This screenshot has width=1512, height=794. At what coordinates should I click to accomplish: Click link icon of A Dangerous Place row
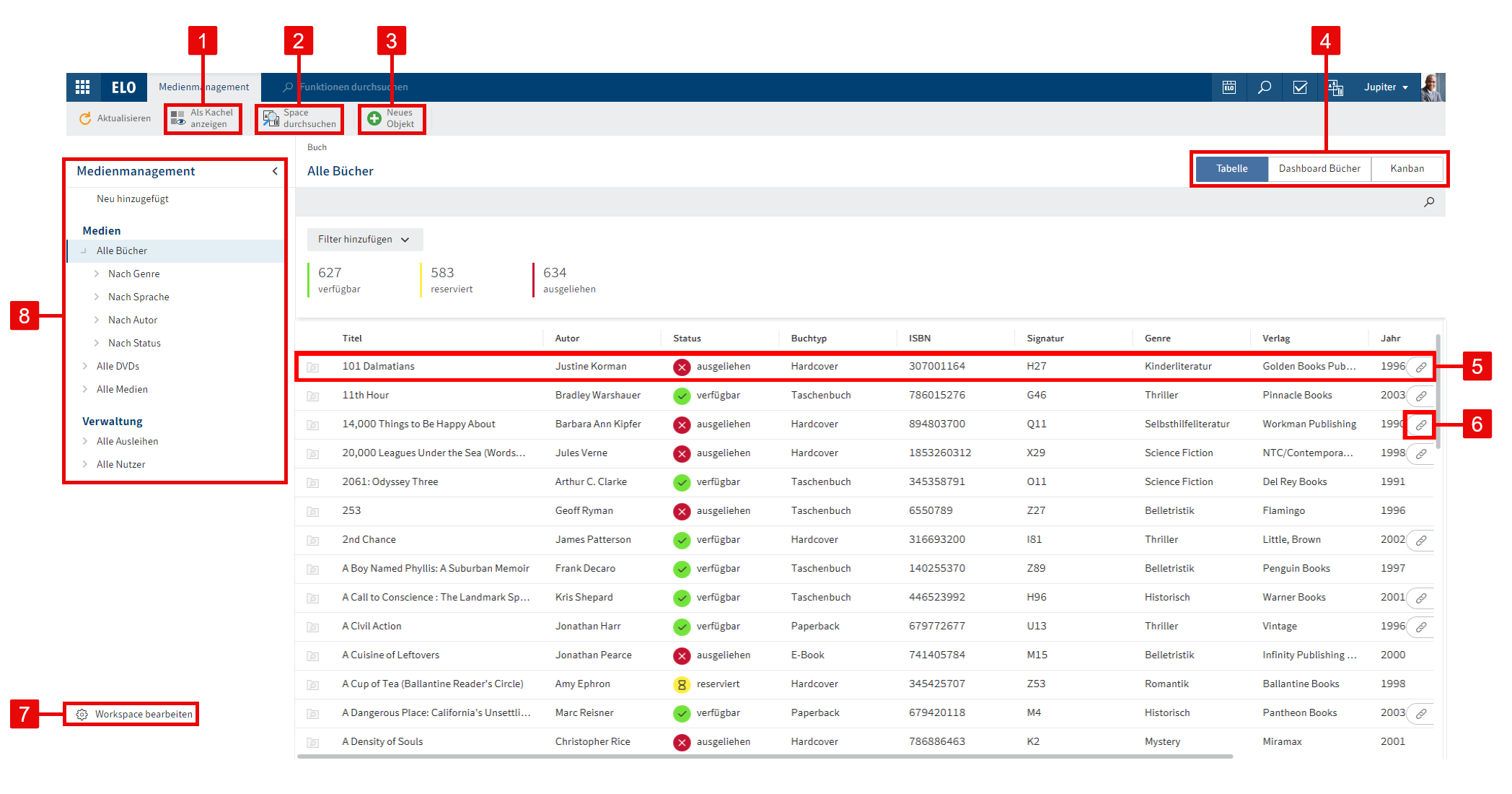1421,714
